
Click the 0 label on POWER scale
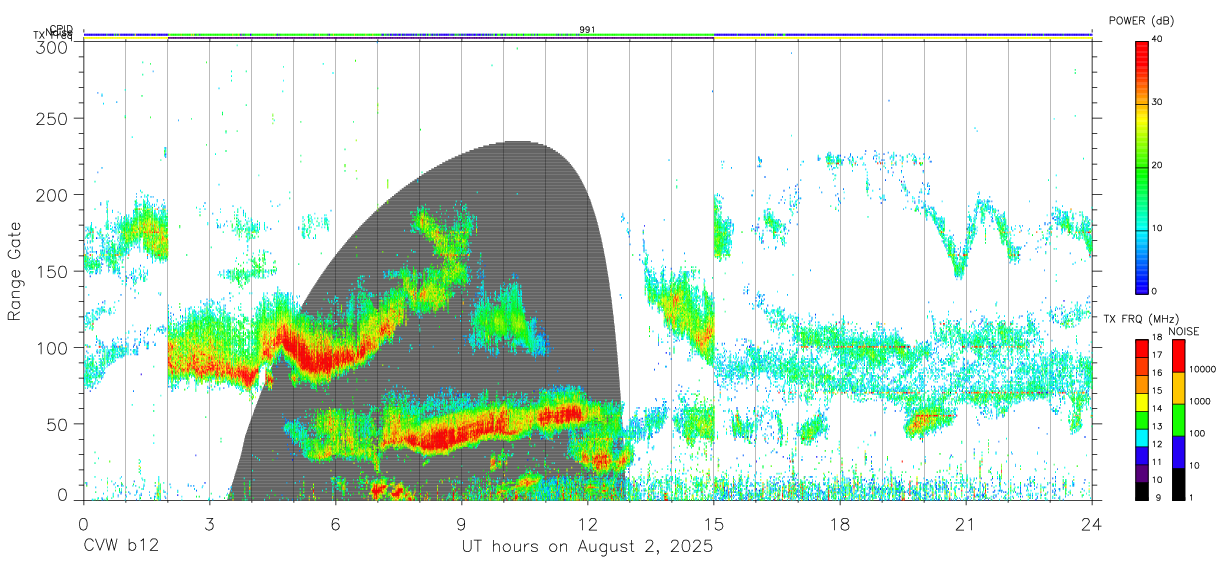tap(1155, 291)
